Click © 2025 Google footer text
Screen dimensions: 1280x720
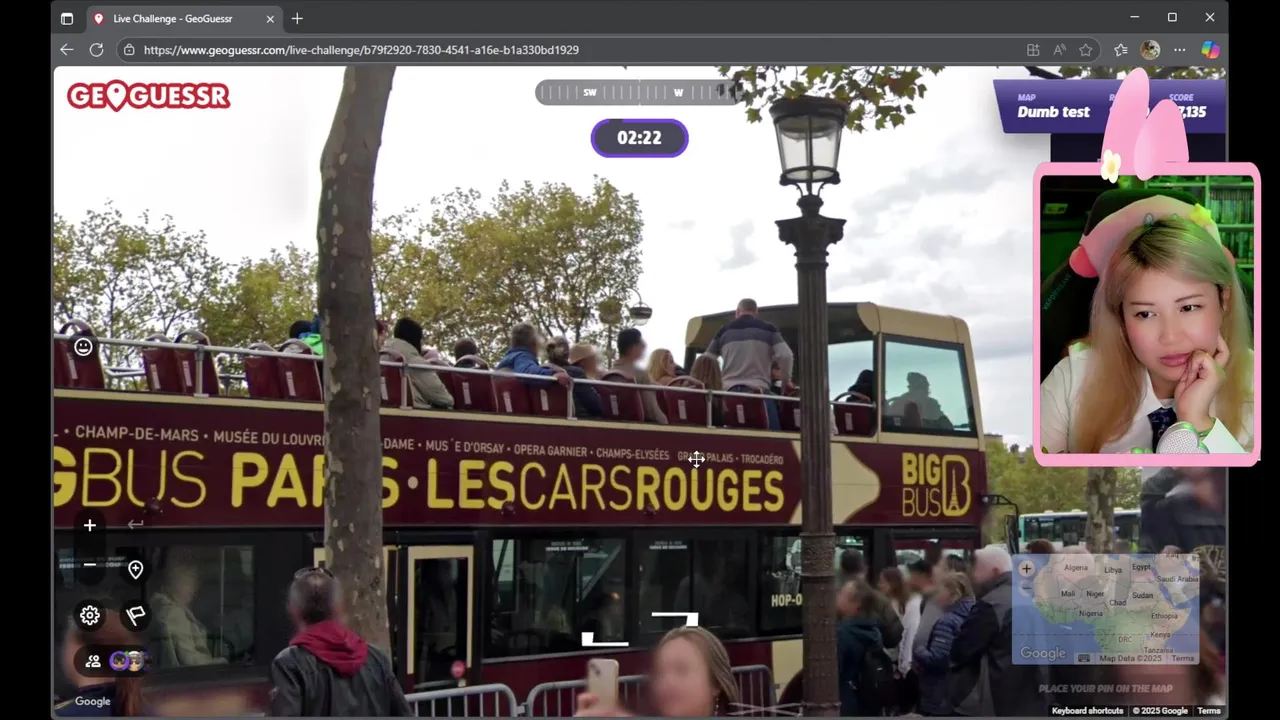click(1160, 711)
